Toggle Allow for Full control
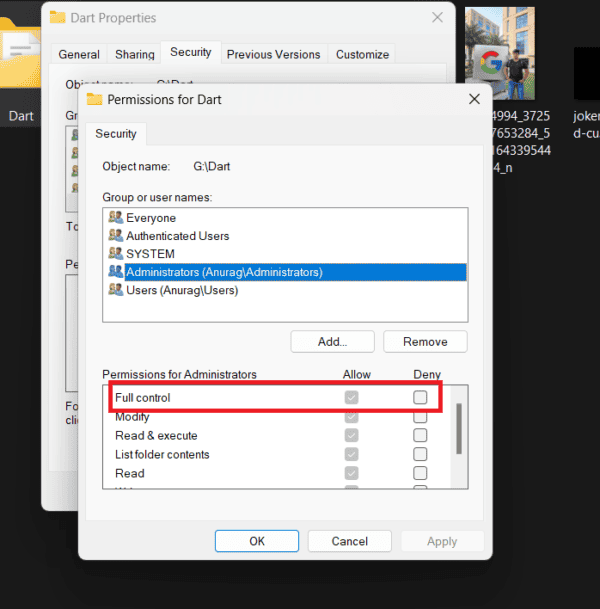This screenshot has width=600, height=609. [351, 397]
